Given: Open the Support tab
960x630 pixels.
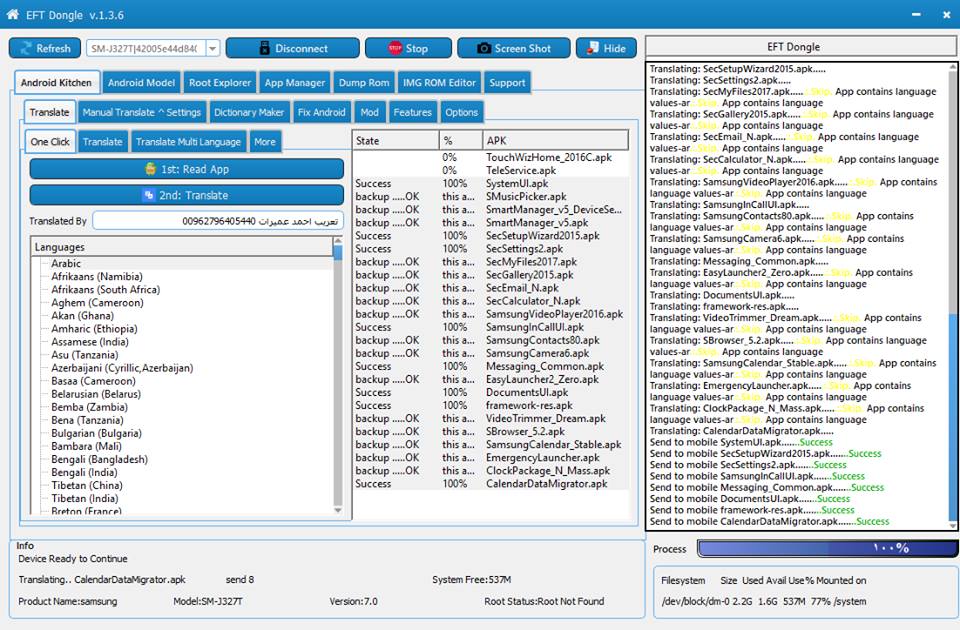Looking at the screenshot, I should tap(507, 83).
